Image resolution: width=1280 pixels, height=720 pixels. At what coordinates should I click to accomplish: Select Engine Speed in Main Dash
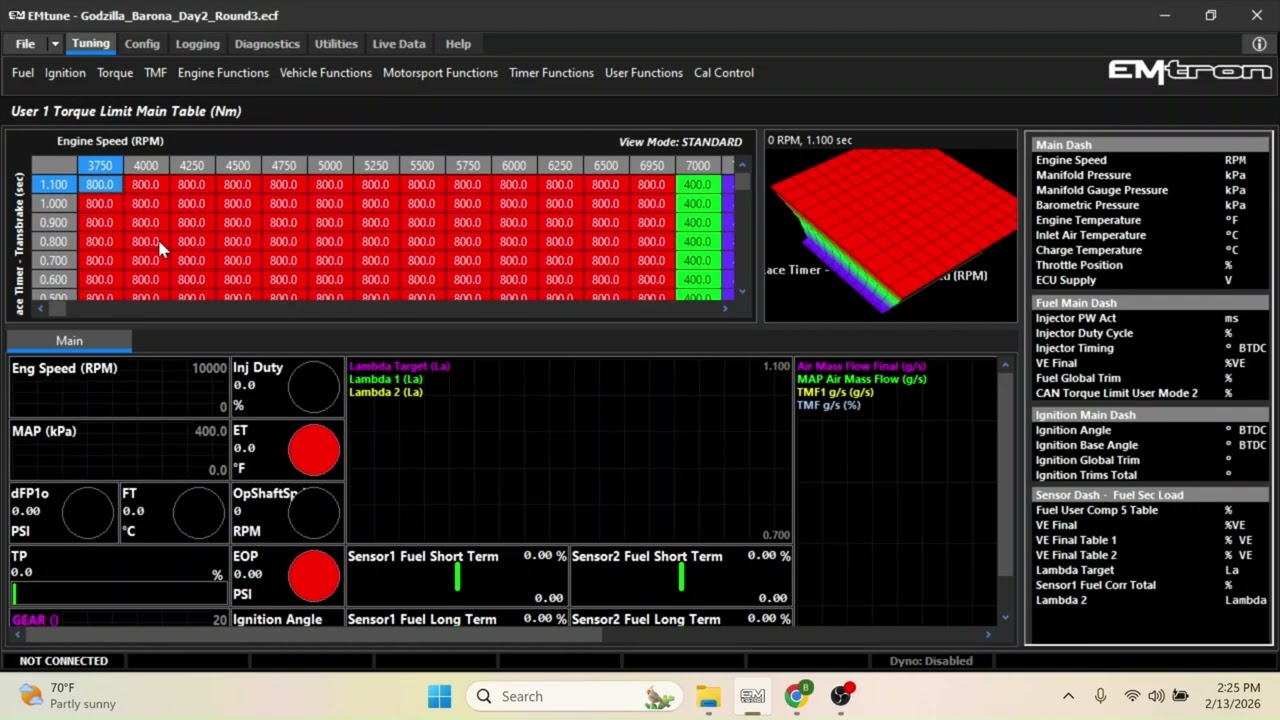coord(1151,160)
